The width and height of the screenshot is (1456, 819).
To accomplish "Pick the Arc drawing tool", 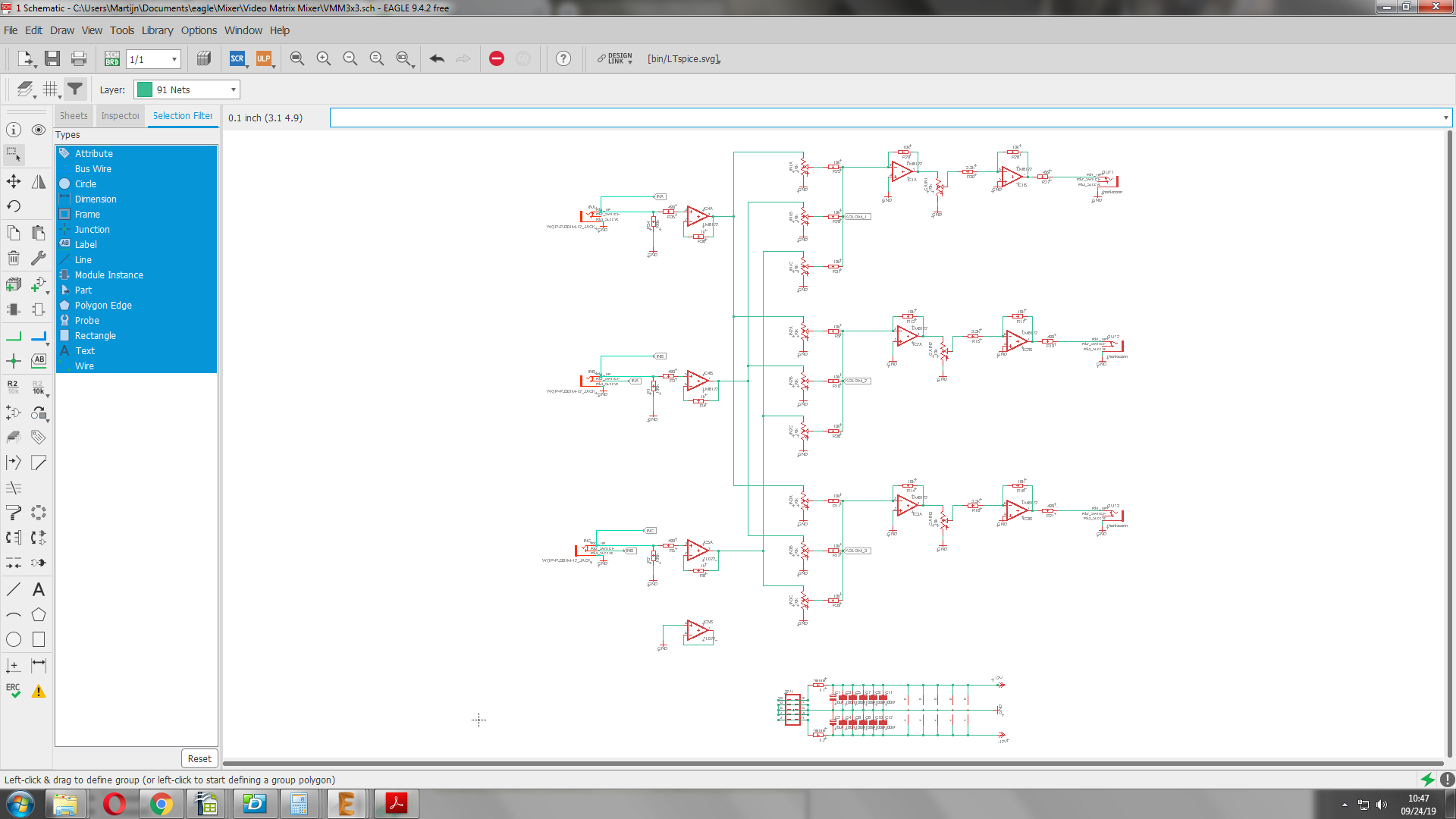I will click(14, 615).
